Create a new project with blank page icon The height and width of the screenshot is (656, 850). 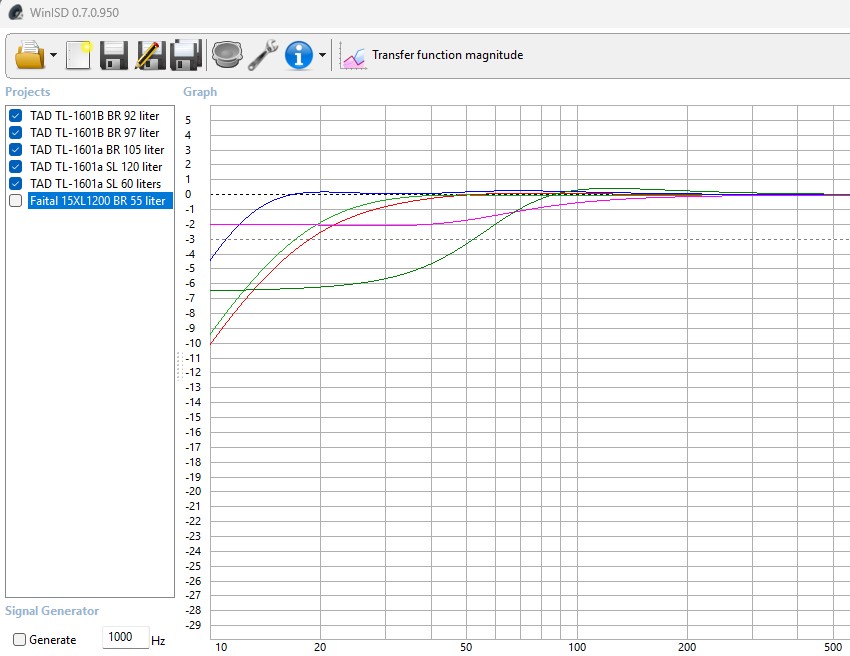(x=79, y=55)
